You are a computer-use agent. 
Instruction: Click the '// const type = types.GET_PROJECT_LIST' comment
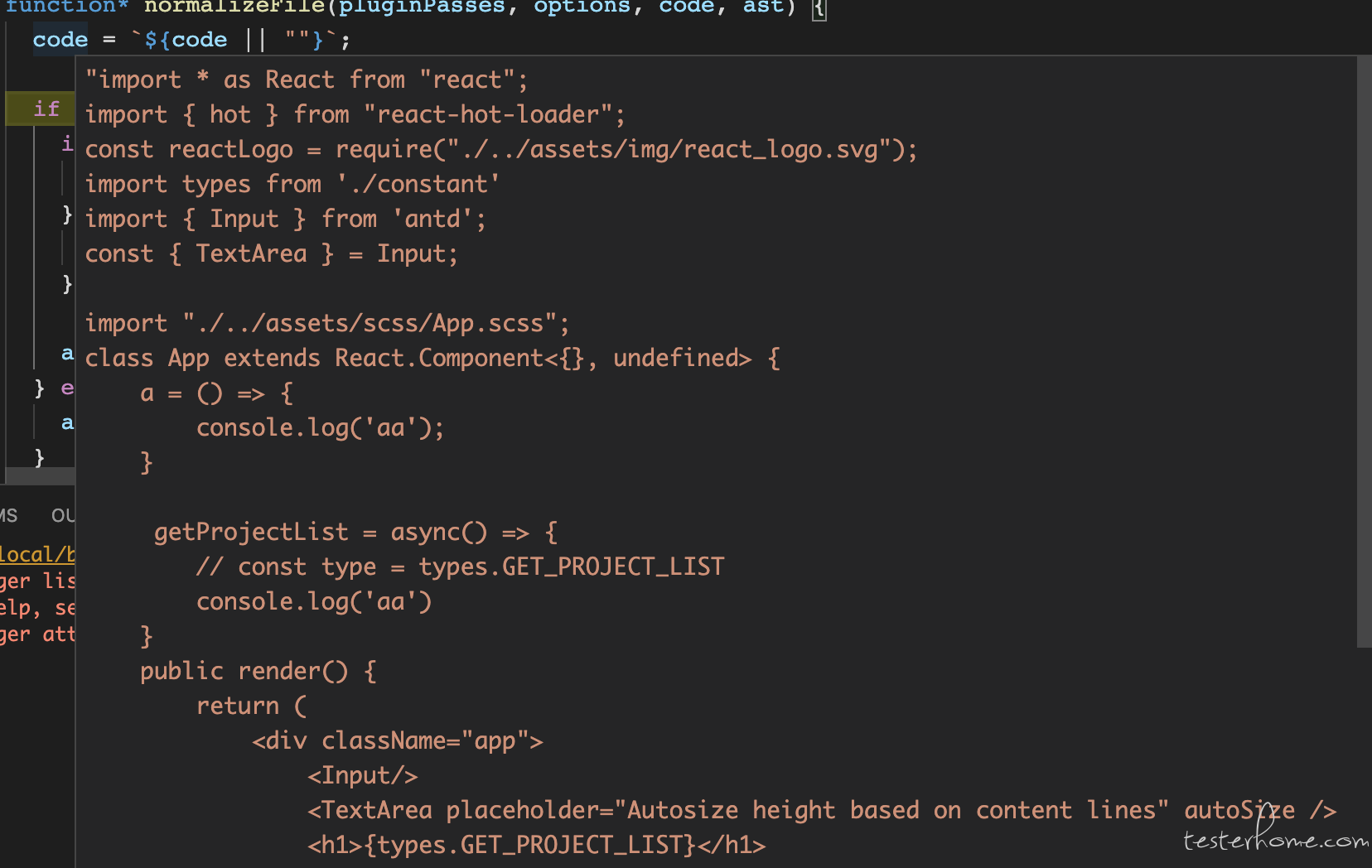pos(461,567)
